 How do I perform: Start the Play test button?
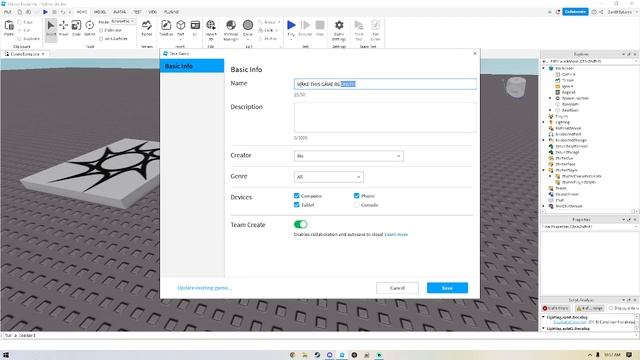(291, 29)
